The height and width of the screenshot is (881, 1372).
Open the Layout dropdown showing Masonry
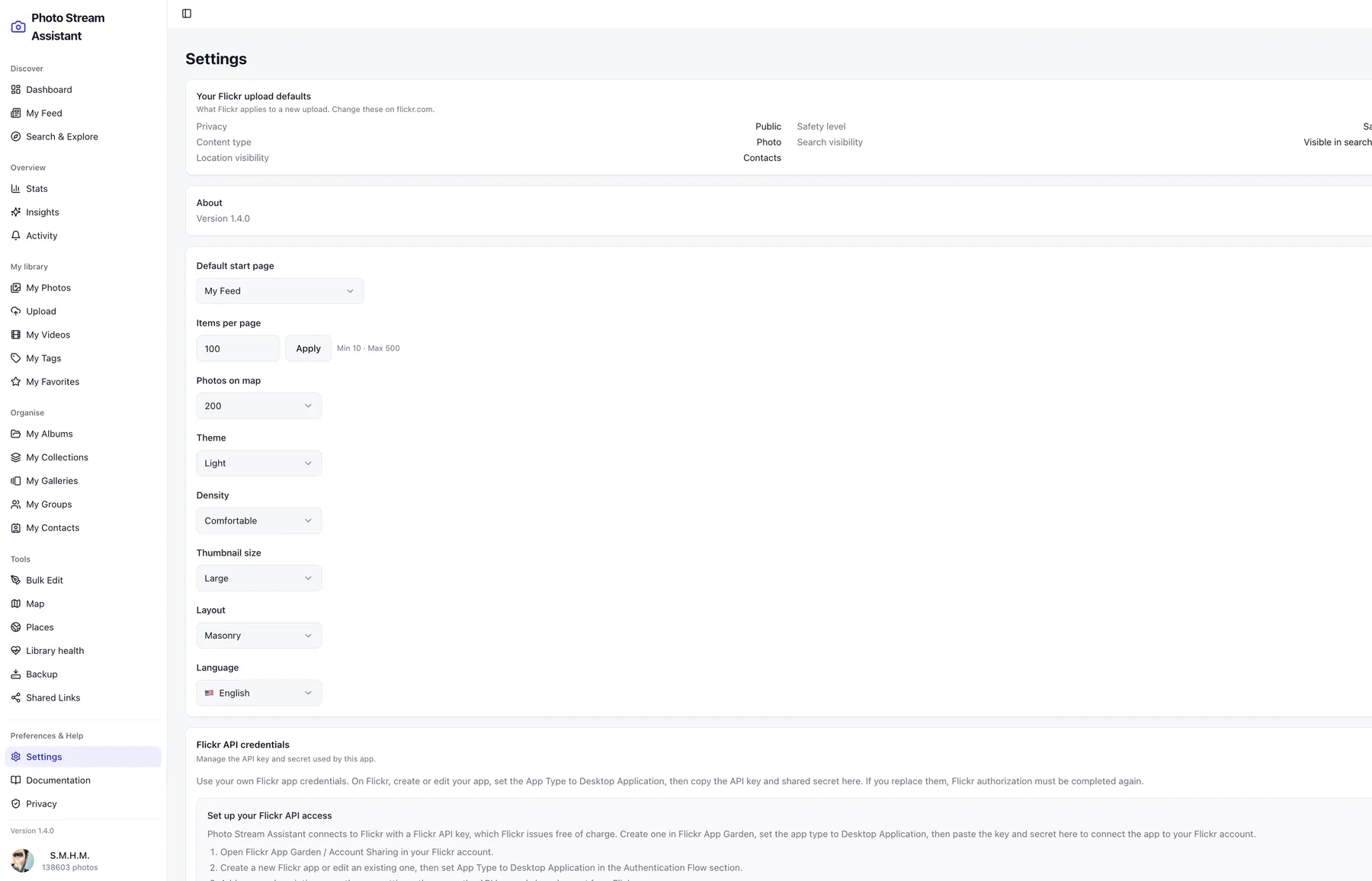tap(259, 636)
